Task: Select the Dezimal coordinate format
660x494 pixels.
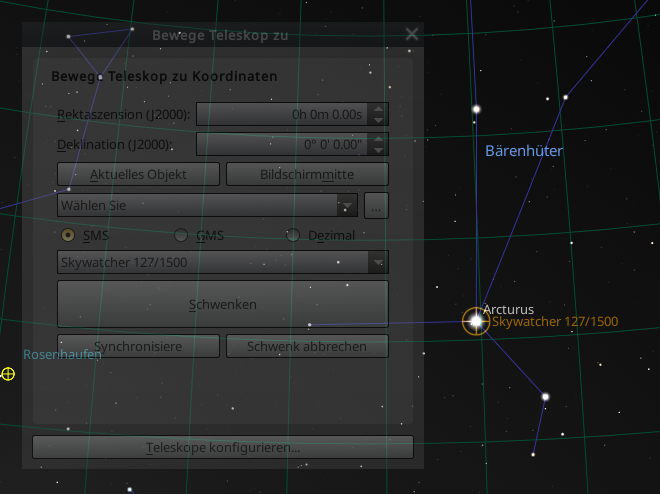Action: tap(293, 235)
